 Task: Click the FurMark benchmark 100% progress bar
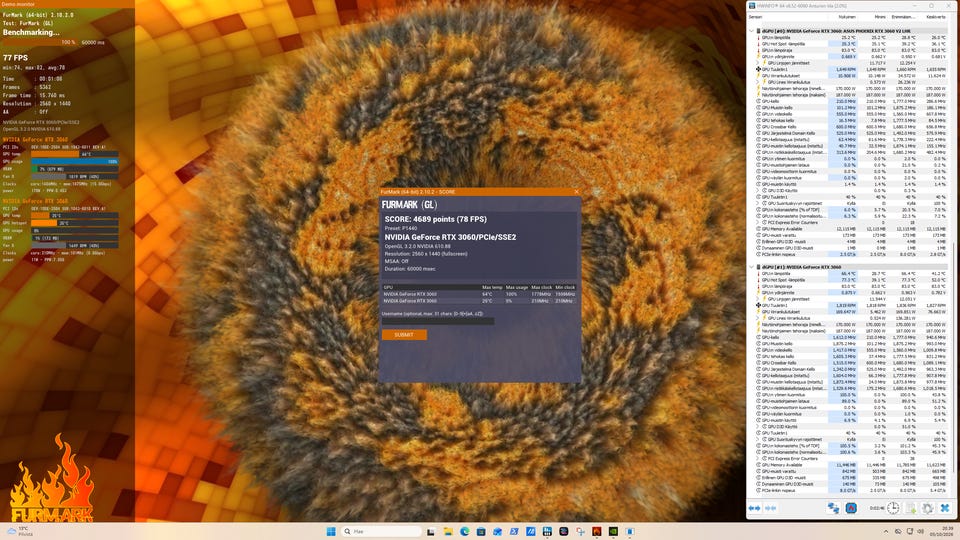[x=39, y=42]
